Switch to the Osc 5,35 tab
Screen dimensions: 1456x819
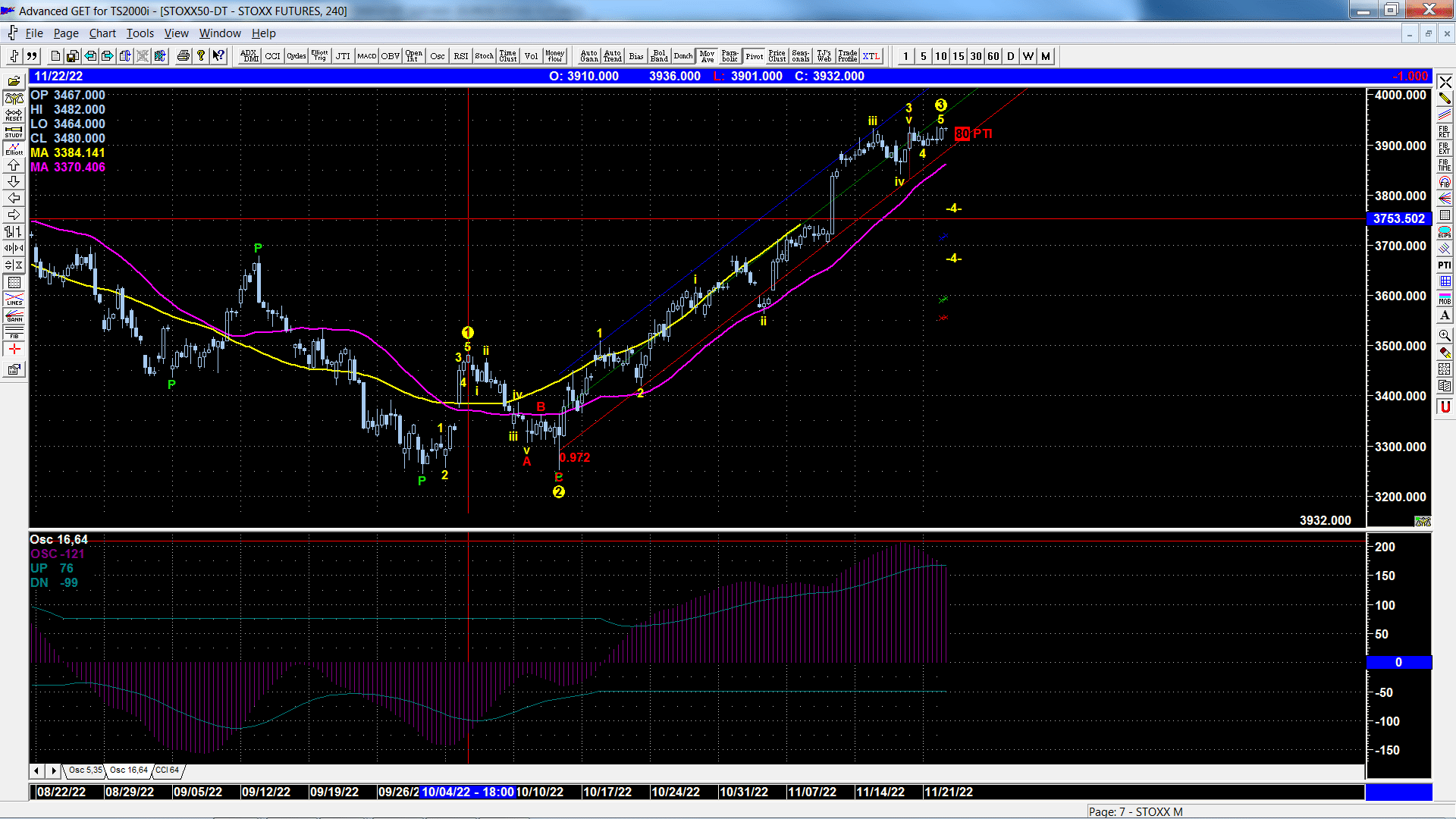[x=85, y=770]
